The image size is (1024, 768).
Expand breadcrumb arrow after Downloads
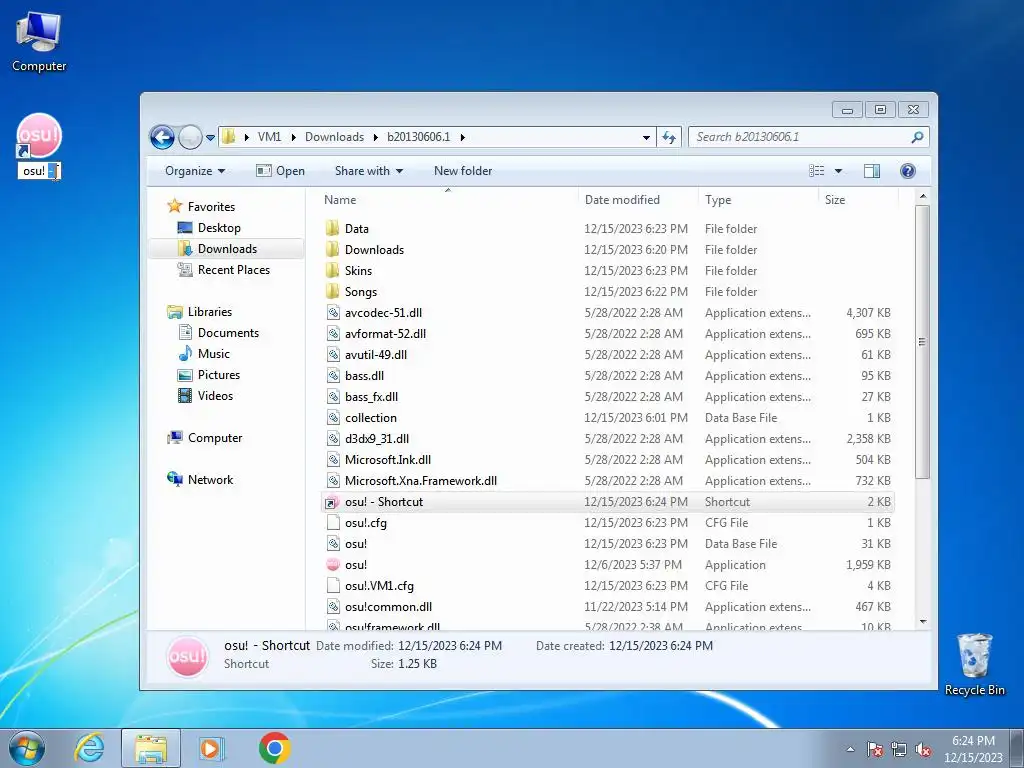(x=376, y=137)
